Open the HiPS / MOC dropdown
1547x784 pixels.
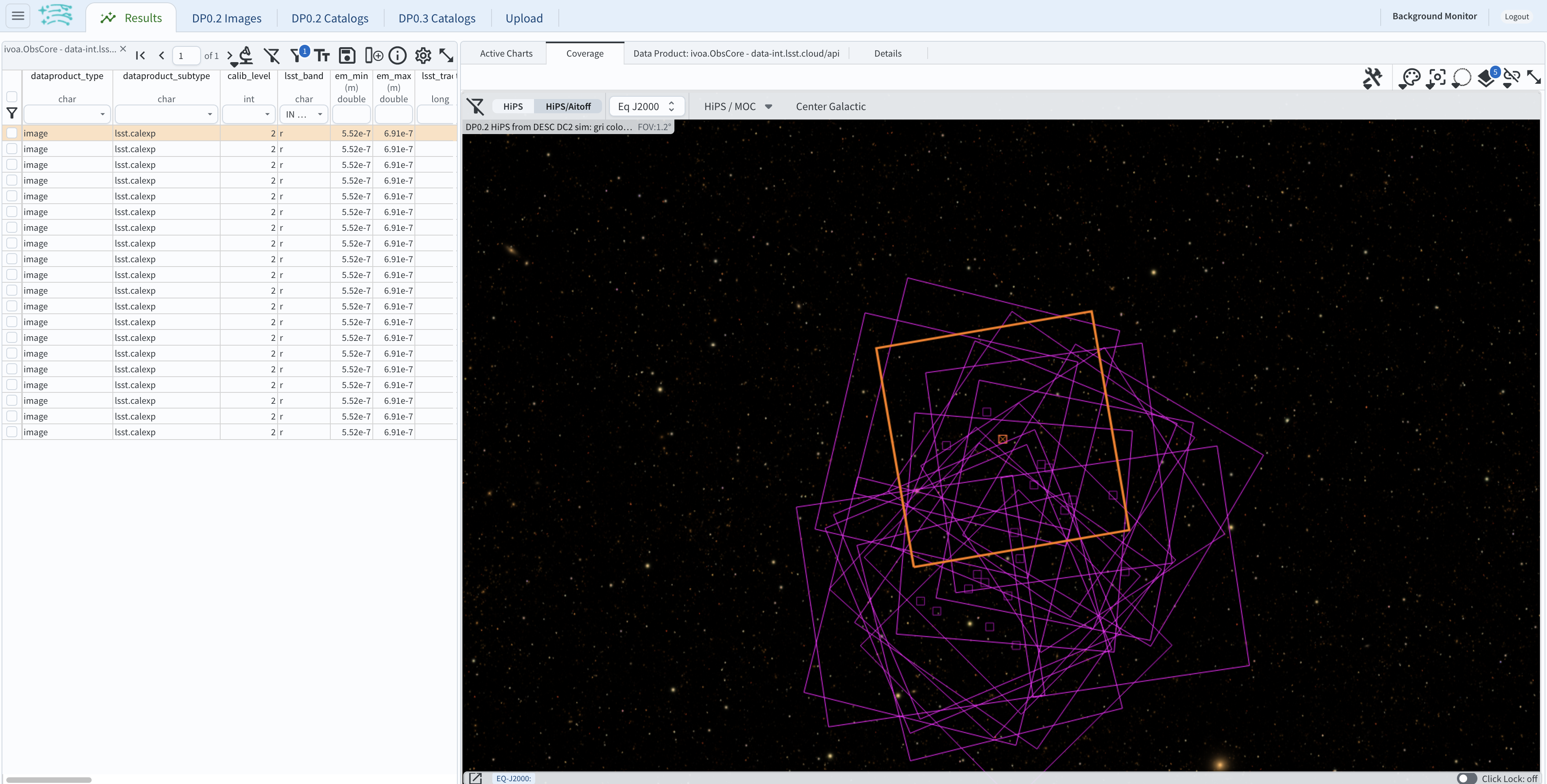click(x=737, y=106)
